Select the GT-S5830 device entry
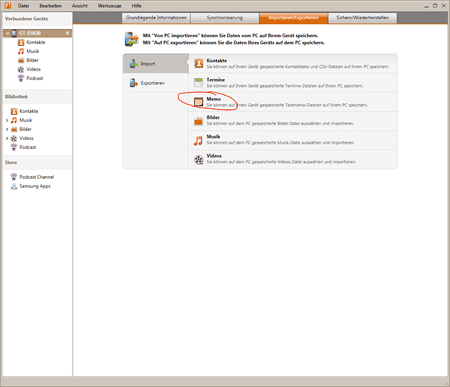This screenshot has width=450, height=387. pyautogui.click(x=37, y=33)
